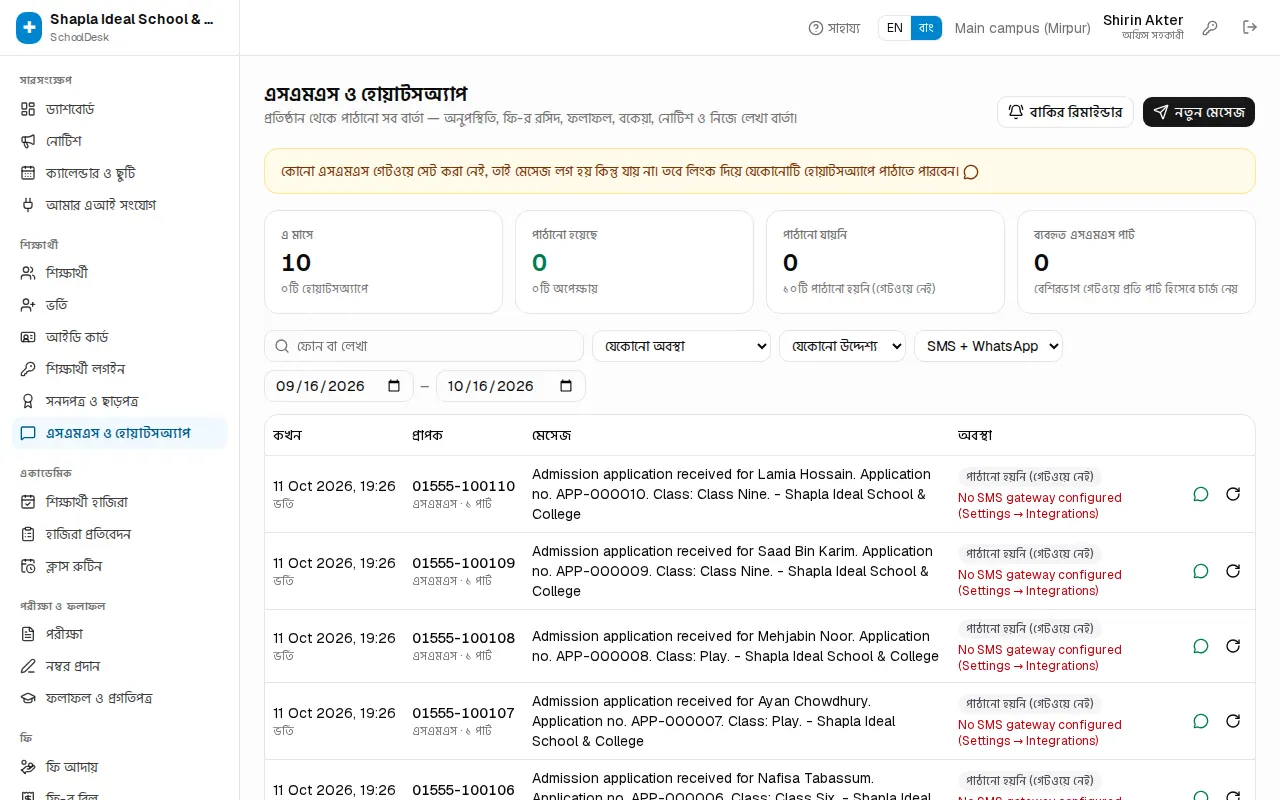The height and width of the screenshot is (800, 1280).
Task: Click the phone or text search field
Action: click(424, 346)
